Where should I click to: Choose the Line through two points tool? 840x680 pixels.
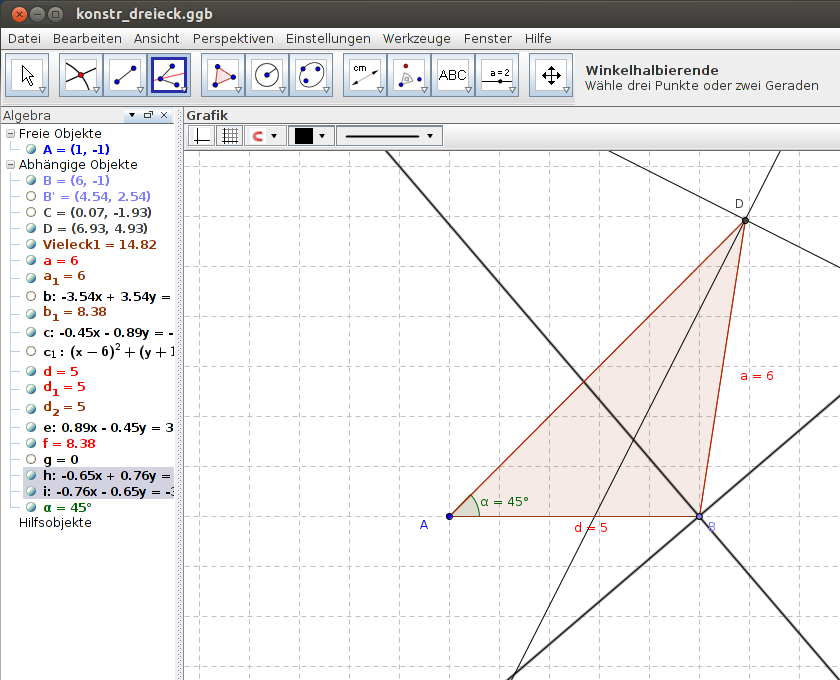122,73
